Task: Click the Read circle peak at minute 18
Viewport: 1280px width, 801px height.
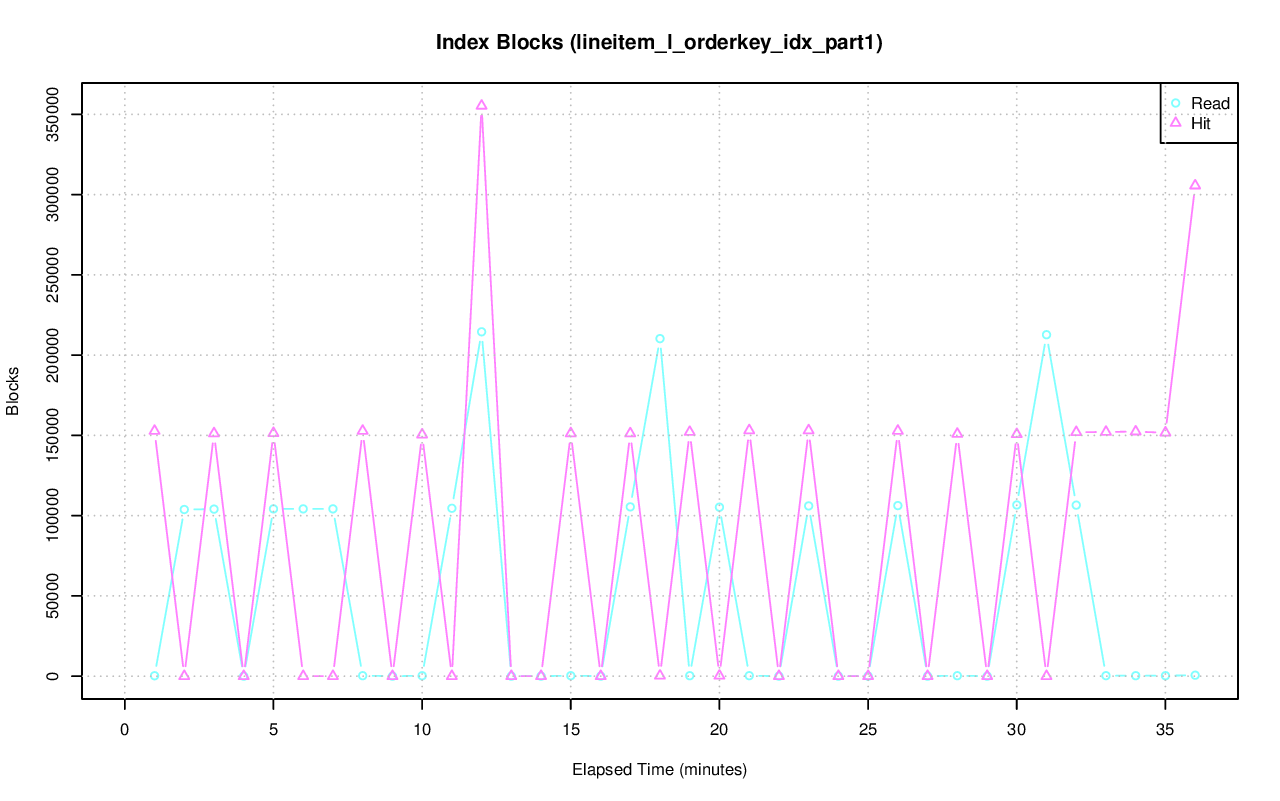Action: pyautogui.click(x=660, y=338)
